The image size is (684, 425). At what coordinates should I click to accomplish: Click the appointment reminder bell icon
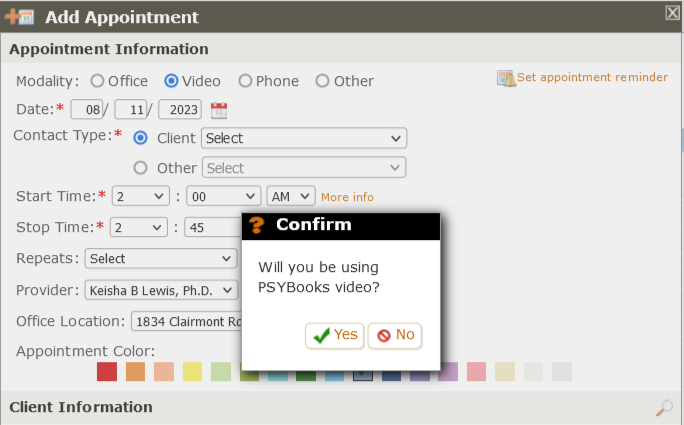[506, 79]
